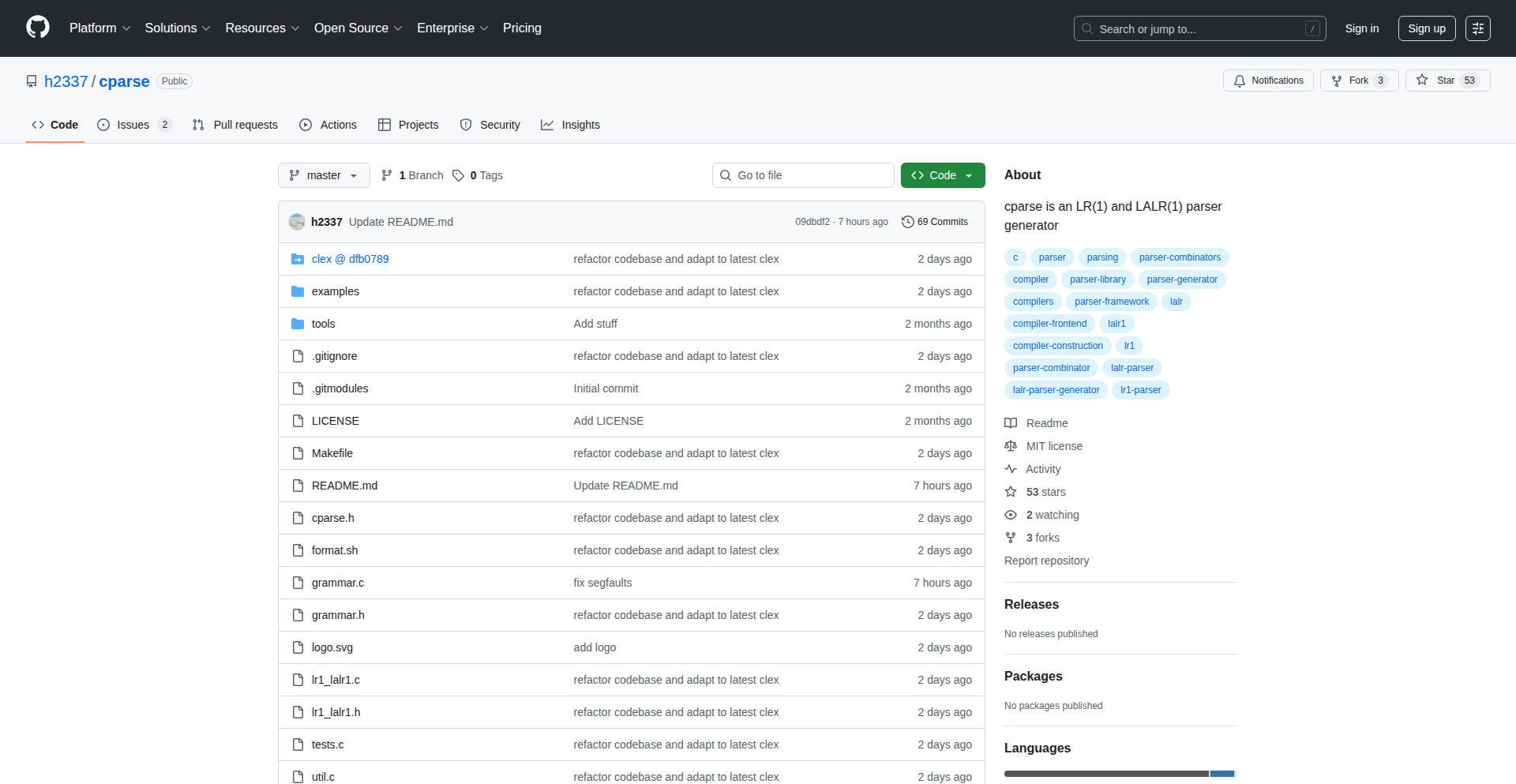1516x784 pixels.
Task: Click the MIT license scale icon
Action: pos(1011,446)
